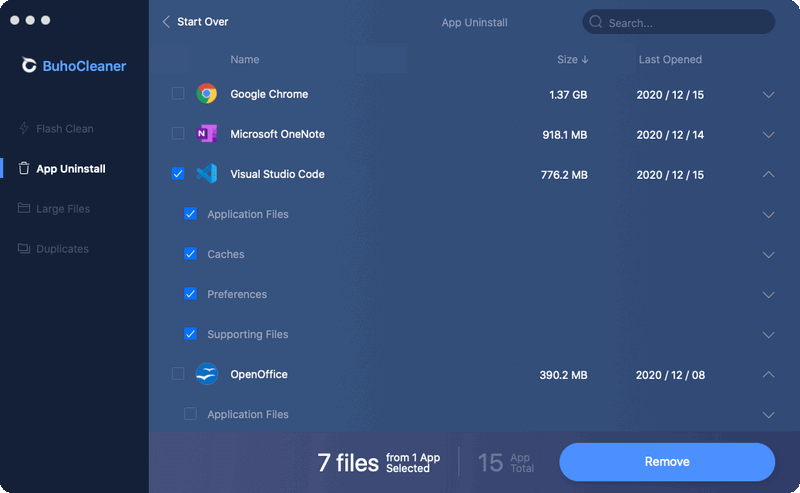Click the 776.2 MB size value
This screenshot has height=493, width=800.
point(564,175)
